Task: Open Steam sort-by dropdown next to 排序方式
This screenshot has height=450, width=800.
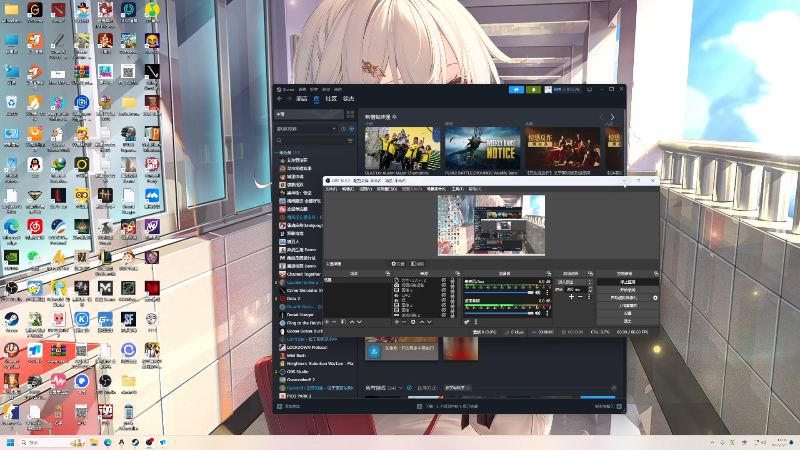Action: click(x=458, y=388)
